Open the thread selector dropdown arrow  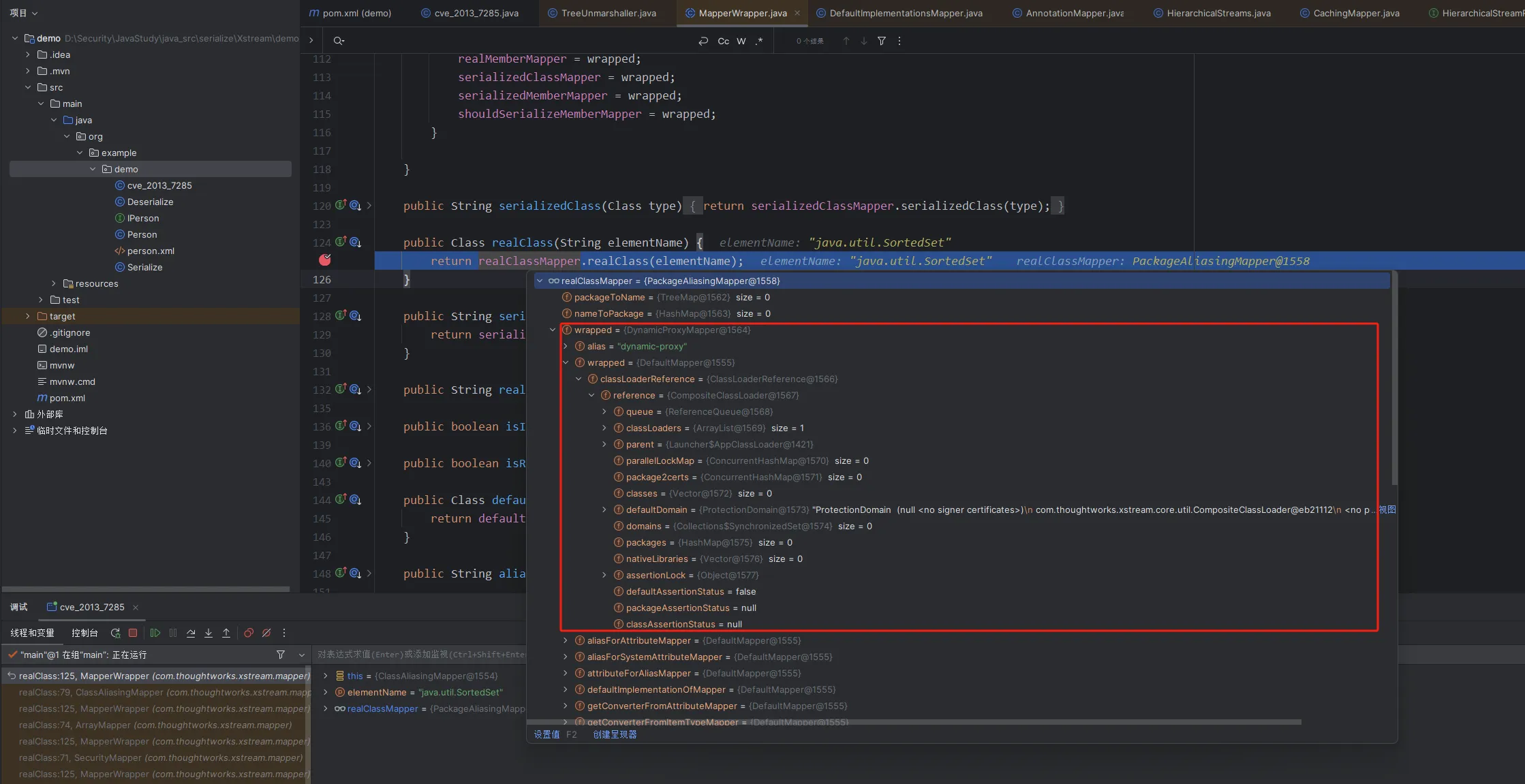pyautogui.click(x=302, y=655)
